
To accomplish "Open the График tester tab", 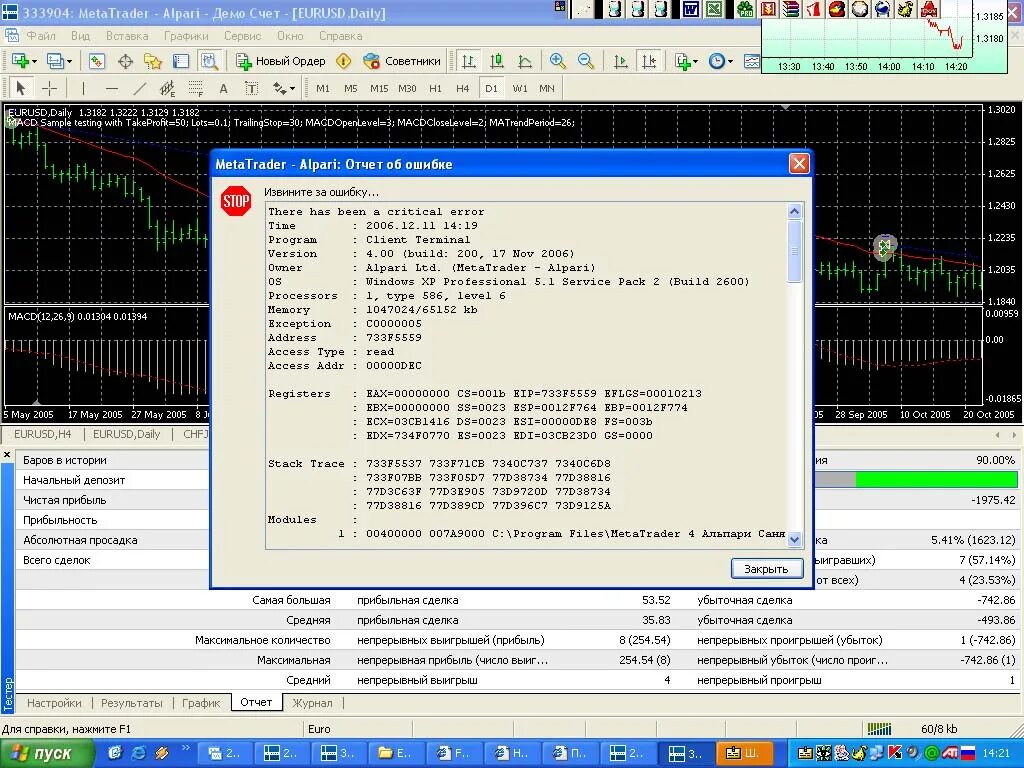I will click(201, 703).
